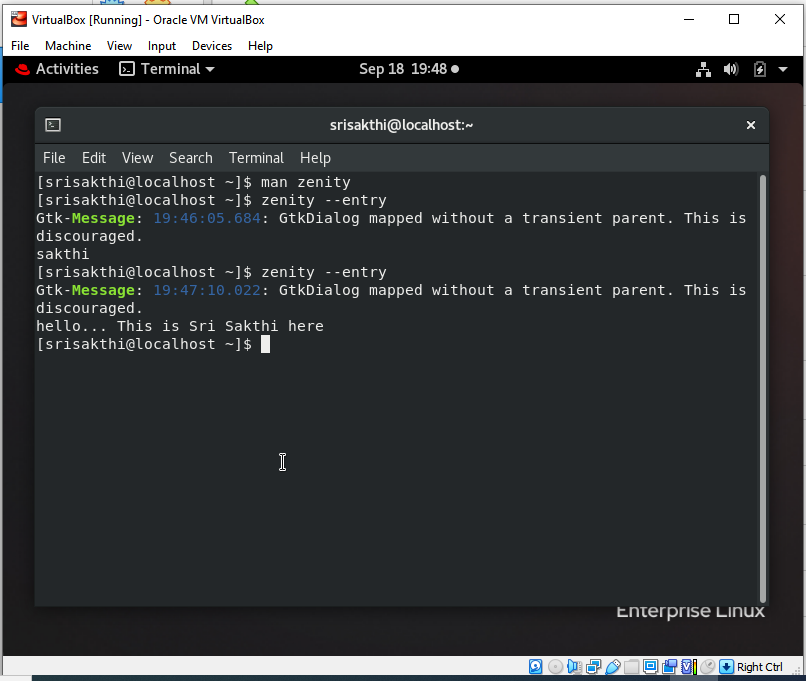Open the Machine menu in VirtualBox
The image size is (806, 681).
pos(67,45)
